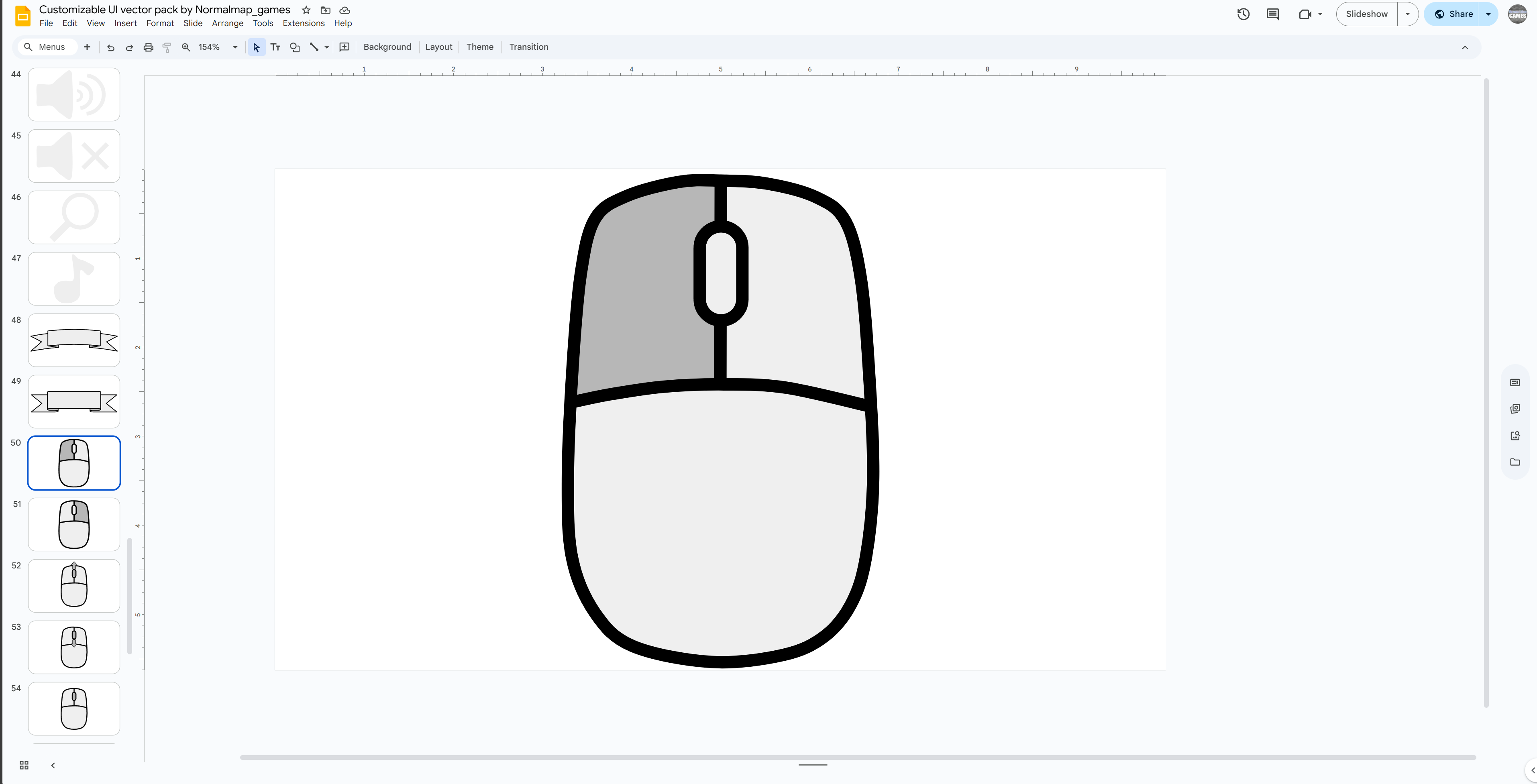
Task: Select slide 54 plain mouse thumbnail
Action: [74, 709]
